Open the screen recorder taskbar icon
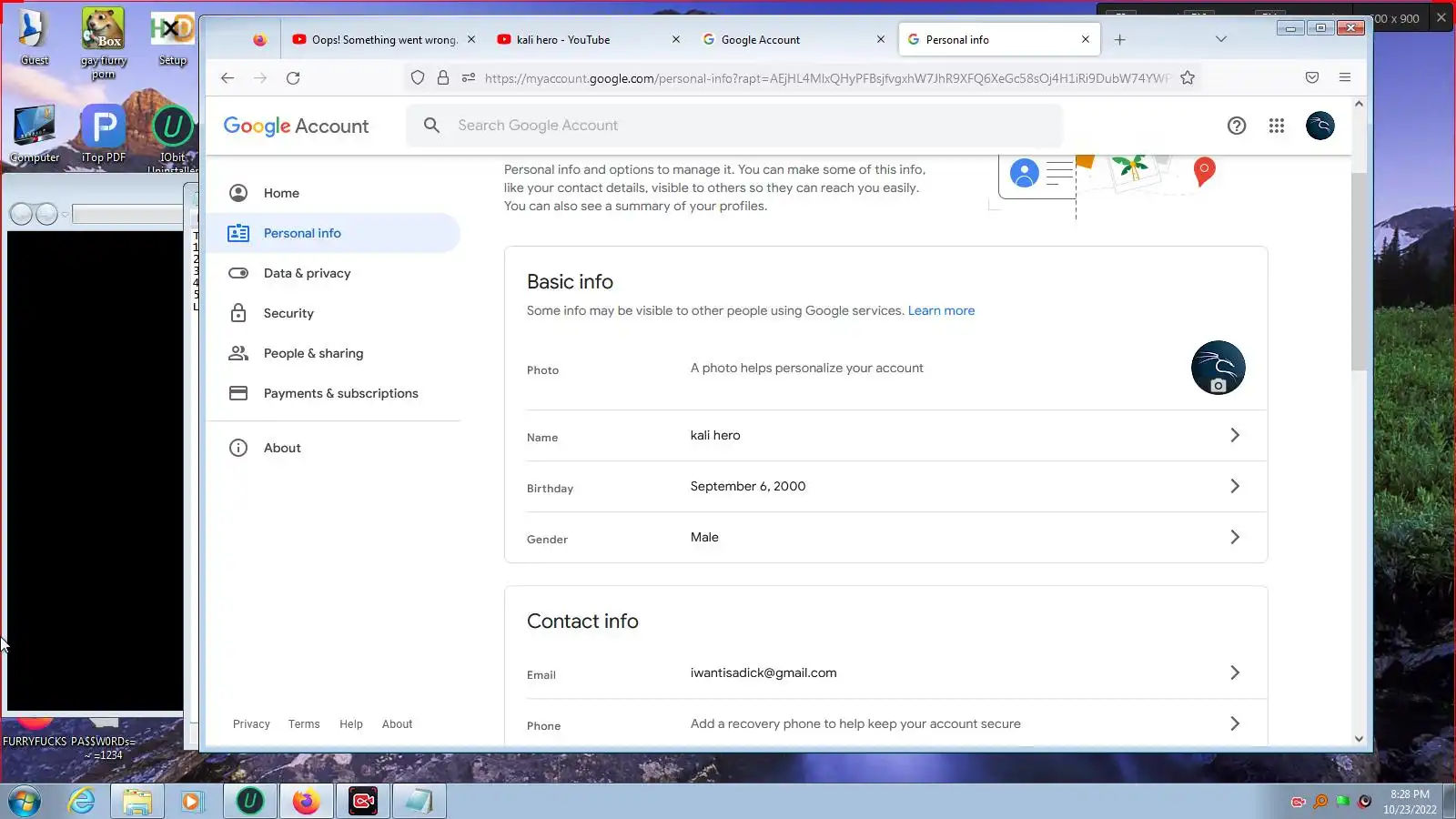1456x819 pixels. (363, 801)
